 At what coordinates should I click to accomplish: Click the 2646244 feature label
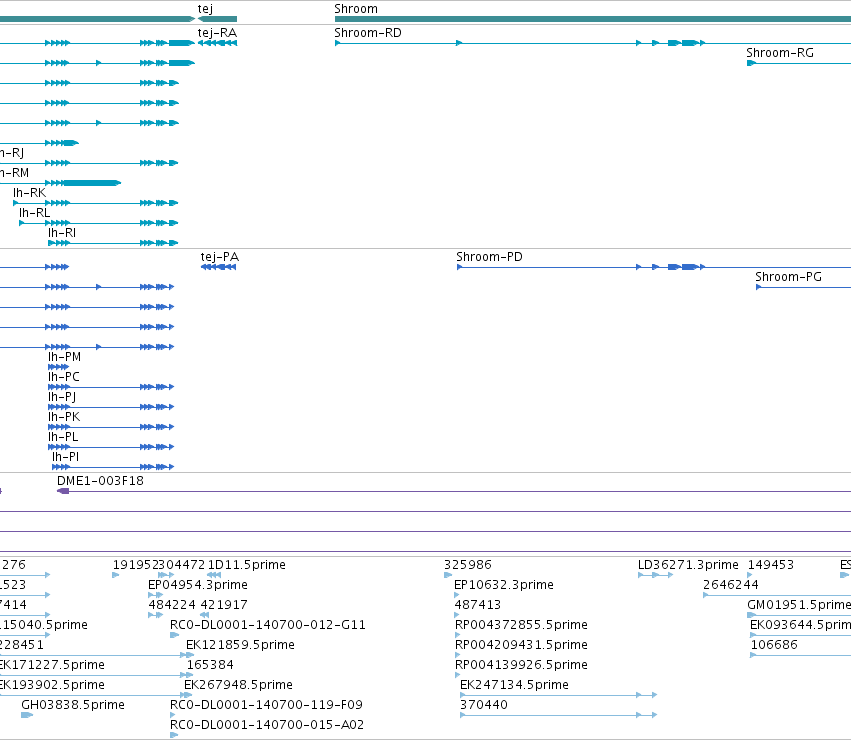[731, 585]
